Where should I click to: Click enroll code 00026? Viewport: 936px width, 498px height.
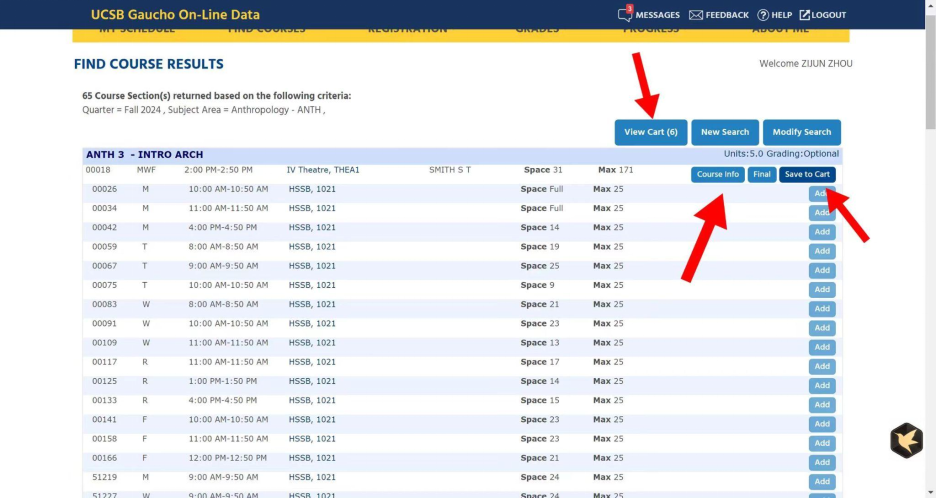click(104, 189)
